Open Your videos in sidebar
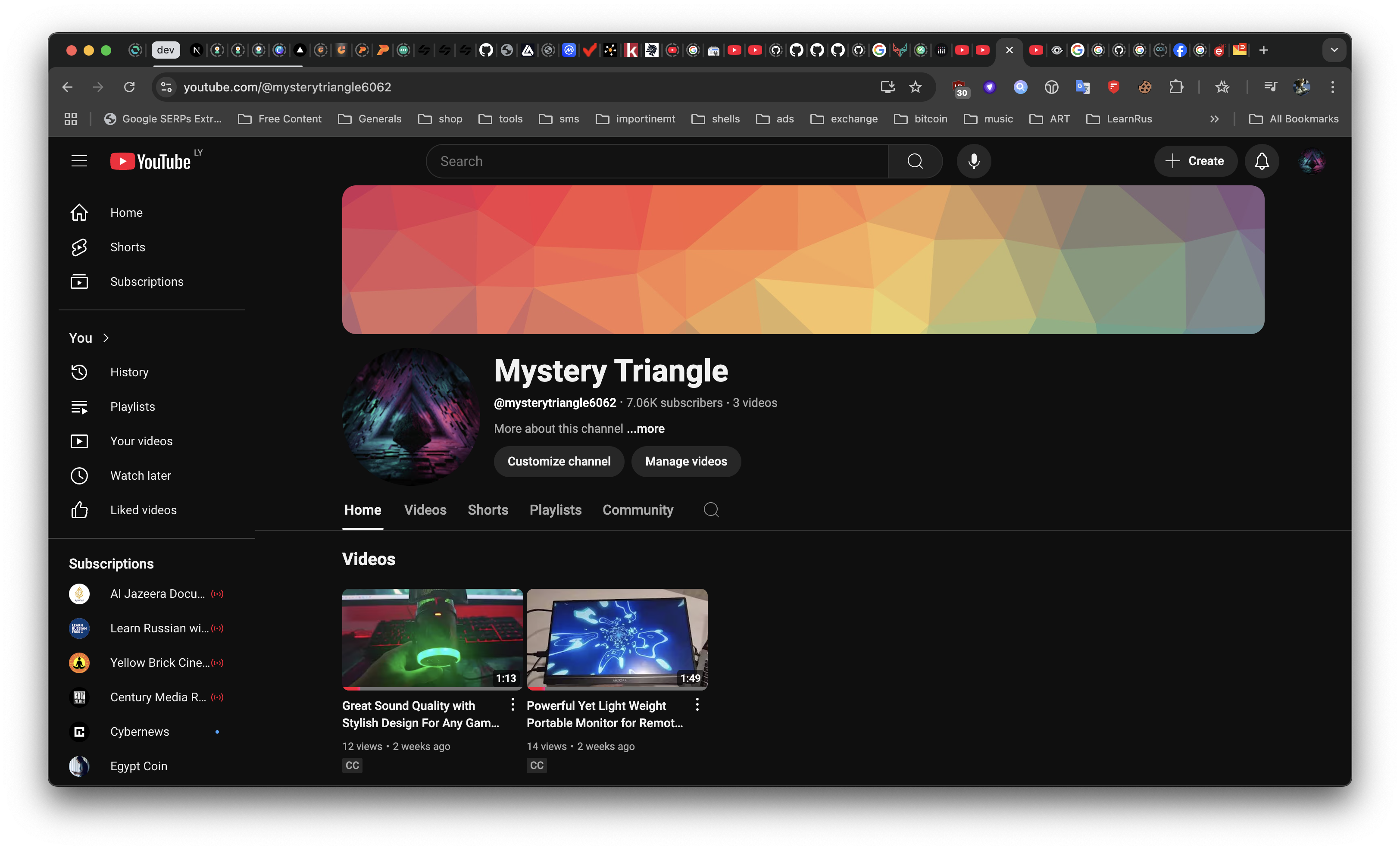1400x850 pixels. coord(151,441)
